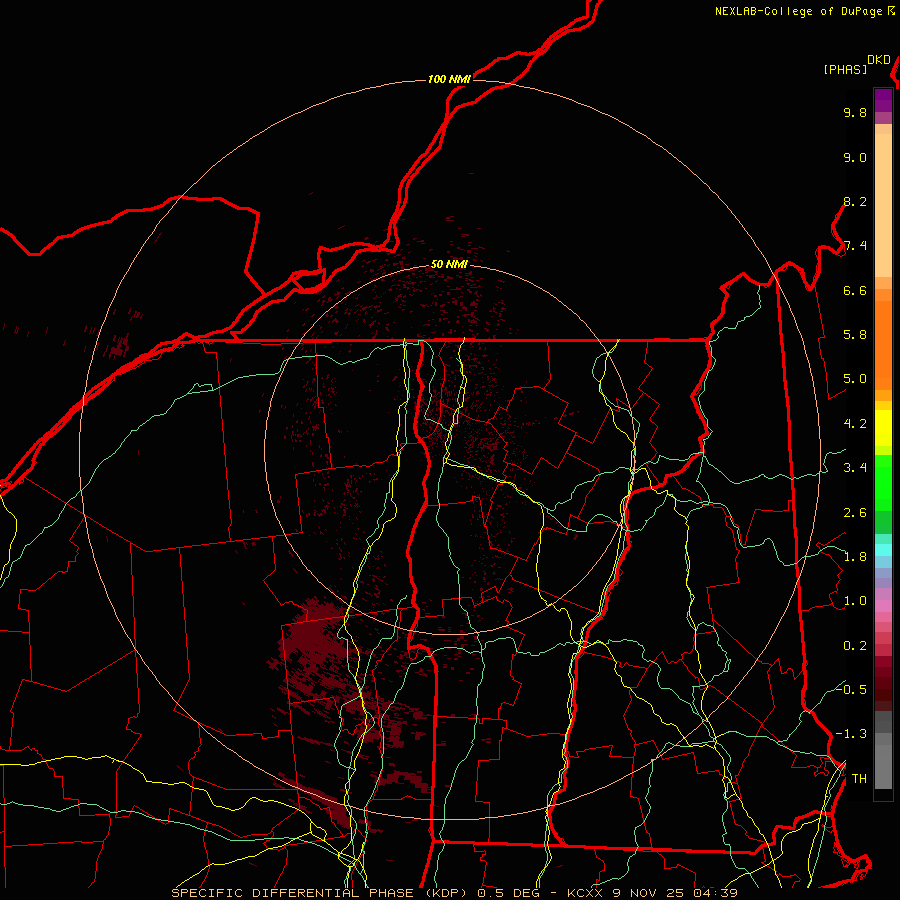
Task: Click the 1.0 scale value
Action: click(x=855, y=601)
